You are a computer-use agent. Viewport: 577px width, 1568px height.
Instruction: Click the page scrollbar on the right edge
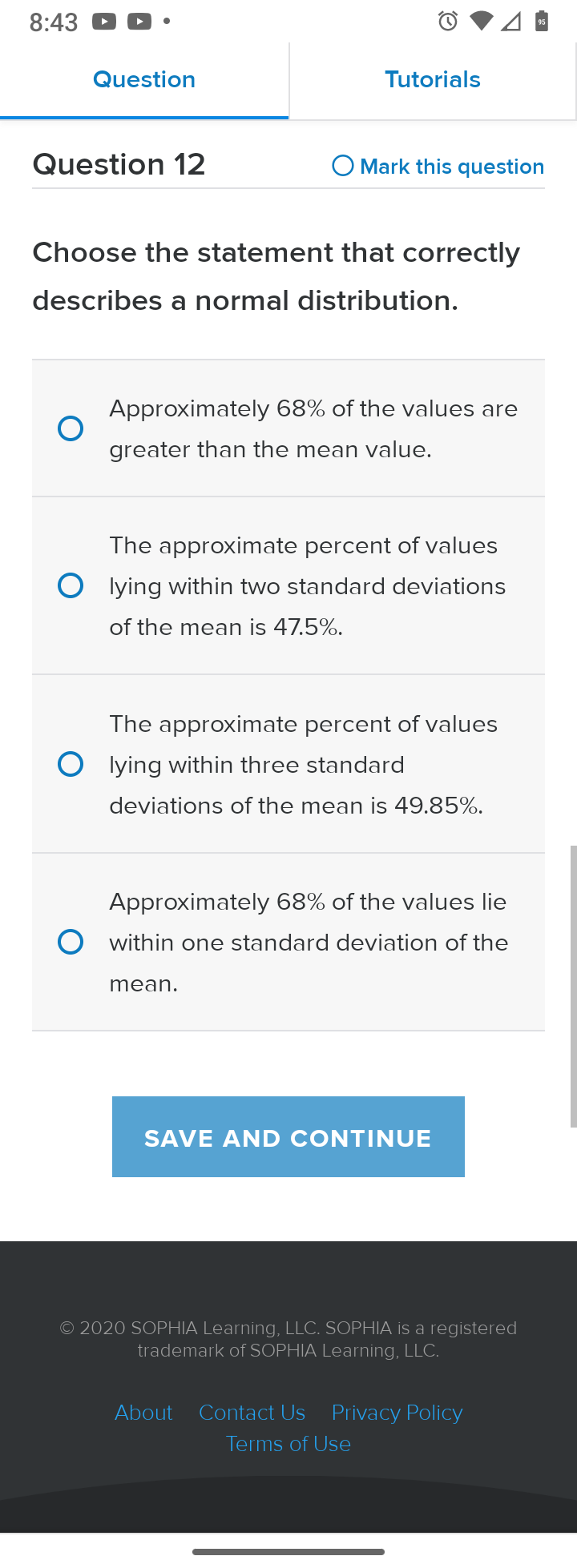point(573,986)
